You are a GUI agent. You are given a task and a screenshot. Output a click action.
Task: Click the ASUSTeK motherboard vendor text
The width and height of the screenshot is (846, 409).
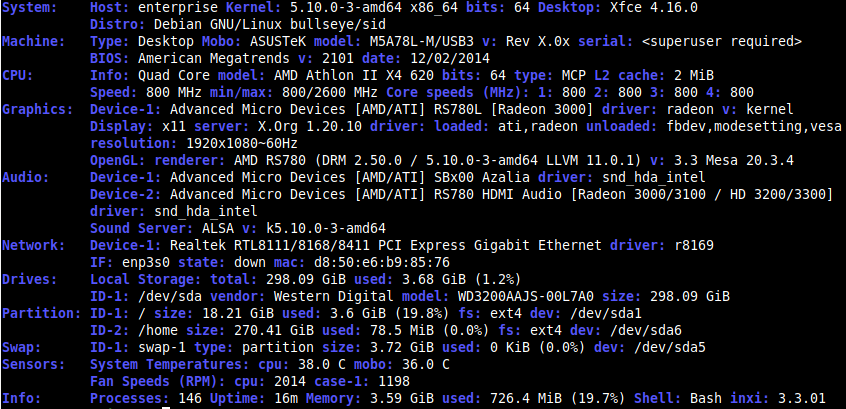pyautogui.click(x=278, y=42)
